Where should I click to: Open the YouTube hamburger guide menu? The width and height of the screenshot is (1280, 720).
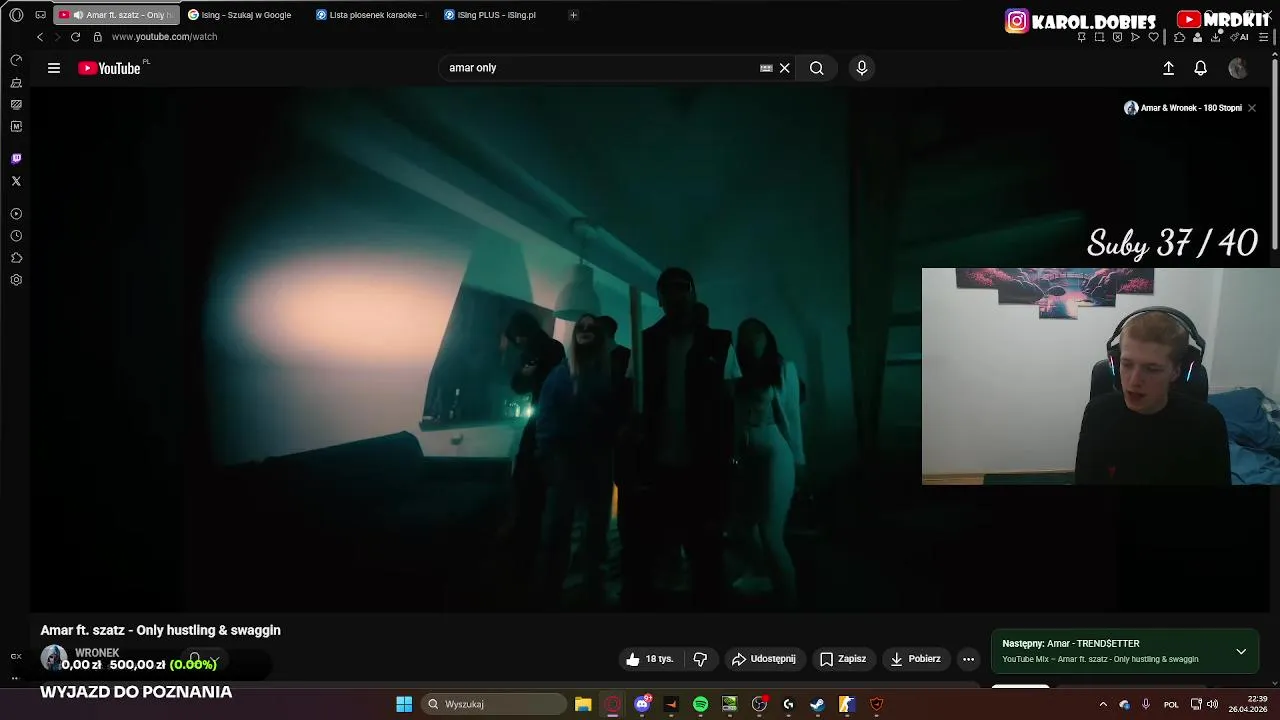tap(54, 68)
